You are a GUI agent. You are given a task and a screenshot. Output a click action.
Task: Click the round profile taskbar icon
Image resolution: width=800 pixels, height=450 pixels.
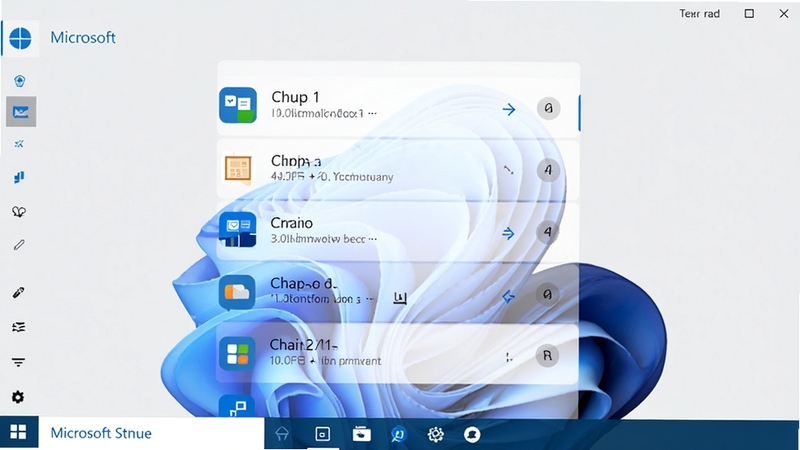pos(472,435)
